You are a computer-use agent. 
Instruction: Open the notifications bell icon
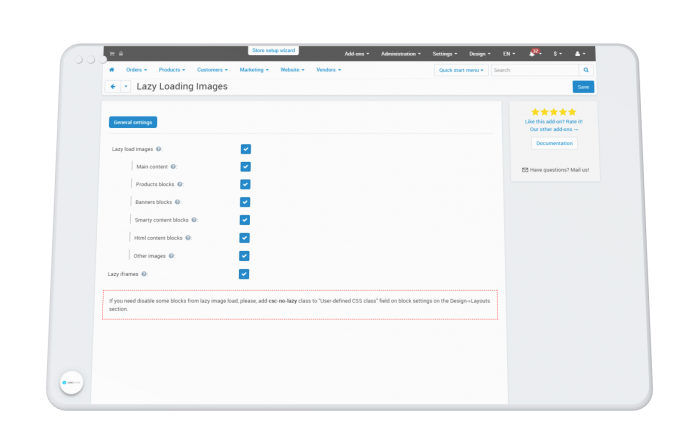532,54
